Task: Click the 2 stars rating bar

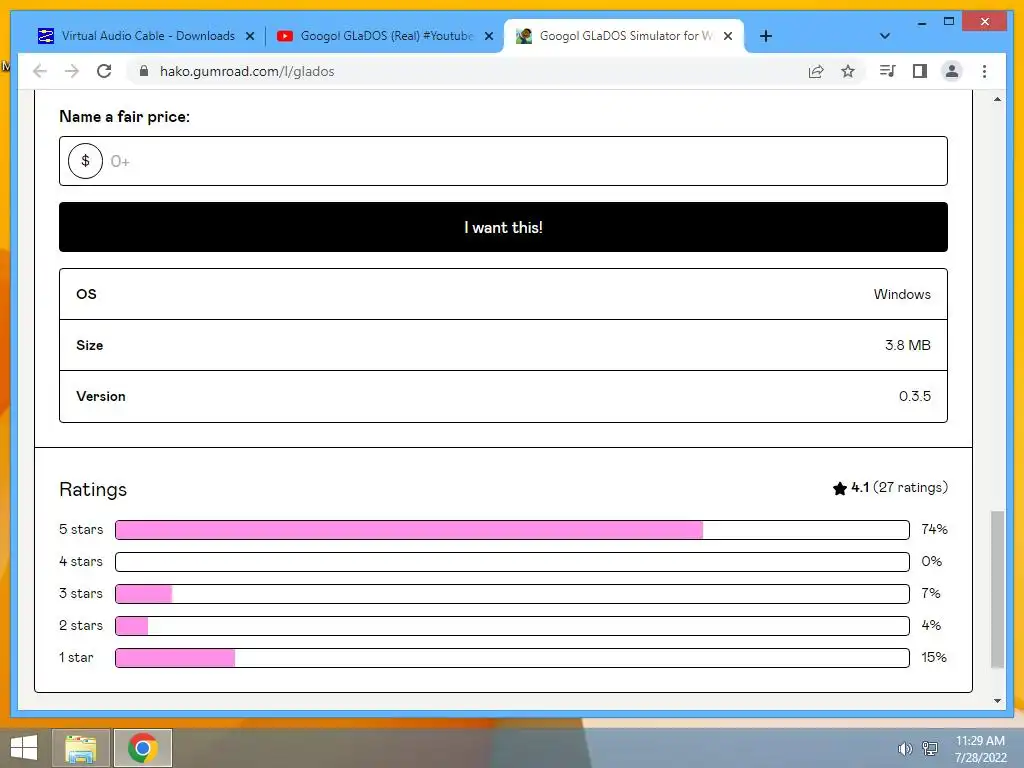Action: [x=512, y=626]
